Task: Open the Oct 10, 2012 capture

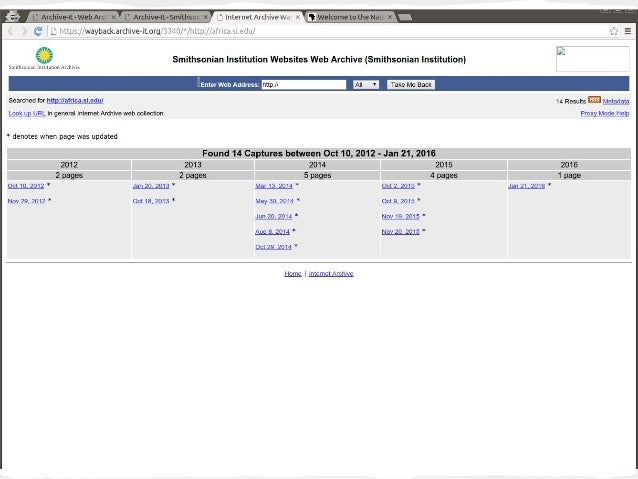Action: 26,186
